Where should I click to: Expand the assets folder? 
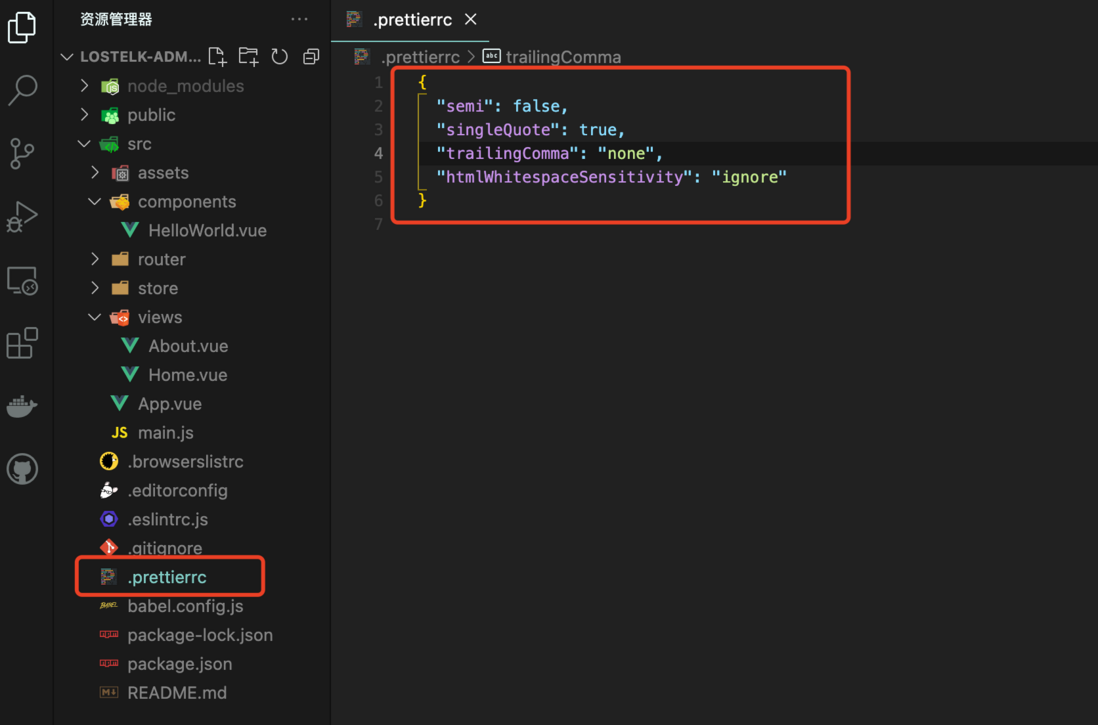click(95, 172)
